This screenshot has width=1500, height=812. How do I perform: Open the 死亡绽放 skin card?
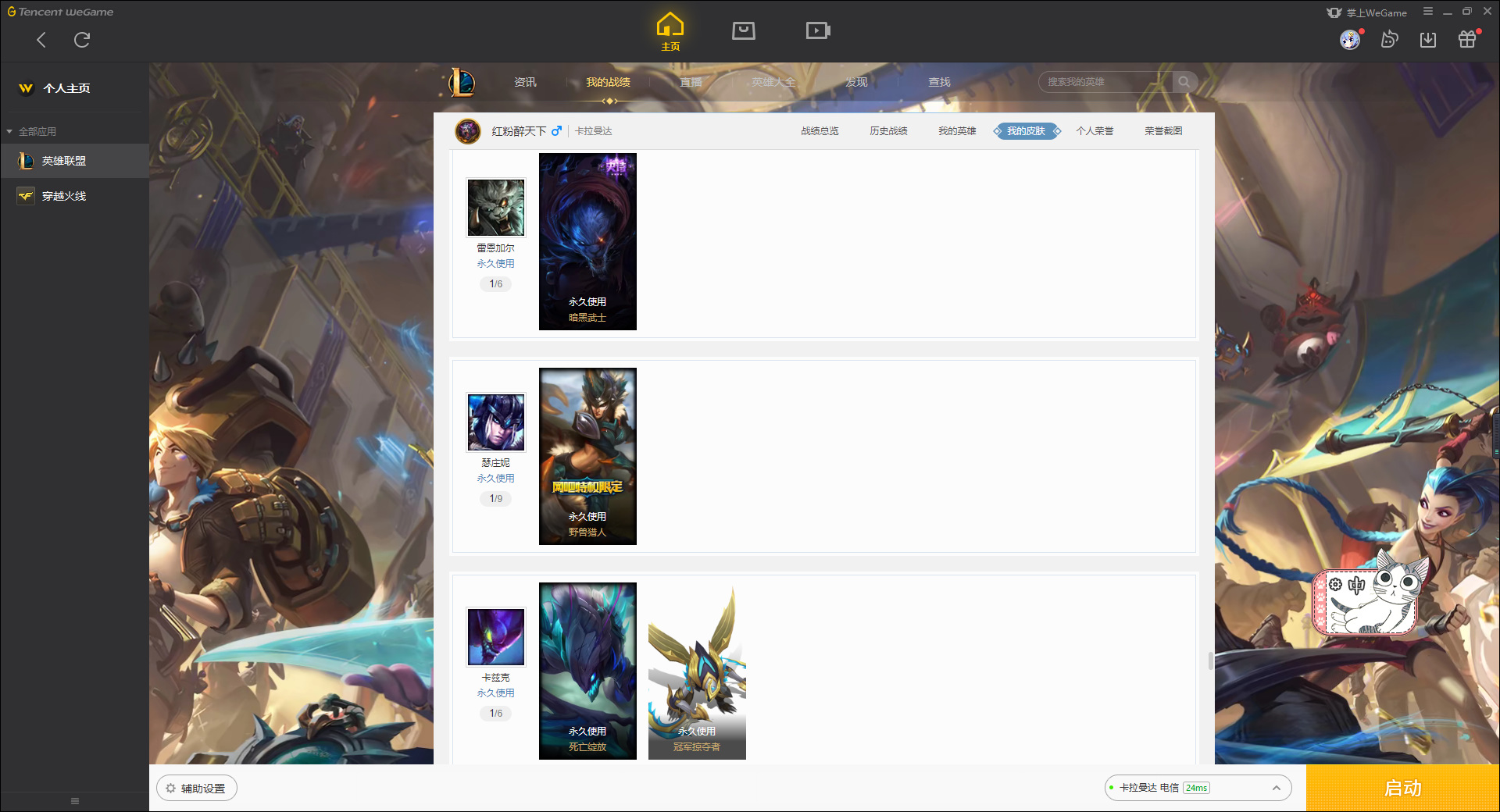coord(587,671)
